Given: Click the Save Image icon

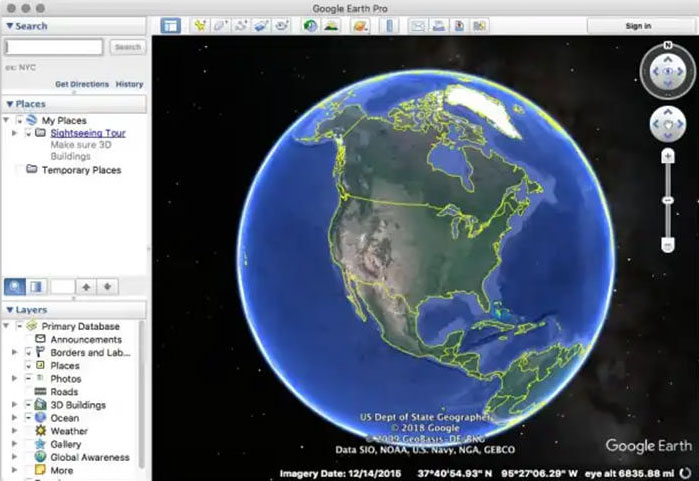Looking at the screenshot, I should (459, 25).
